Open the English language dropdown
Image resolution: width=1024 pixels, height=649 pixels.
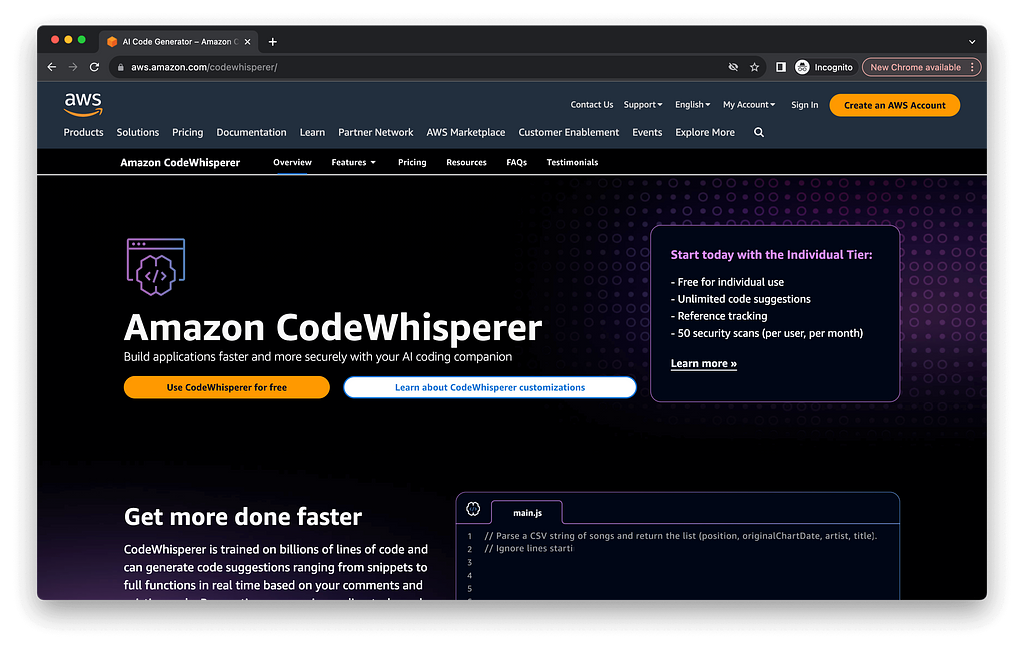(x=692, y=105)
